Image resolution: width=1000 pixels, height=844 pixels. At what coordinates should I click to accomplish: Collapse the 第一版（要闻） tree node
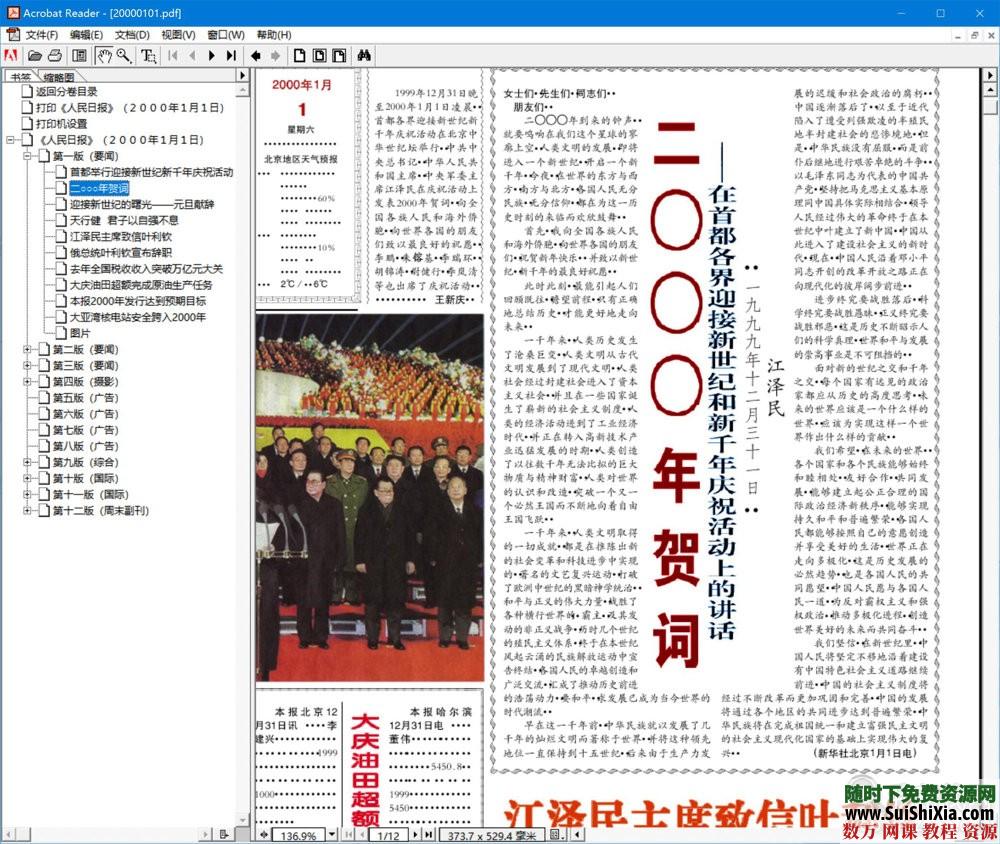(28, 156)
